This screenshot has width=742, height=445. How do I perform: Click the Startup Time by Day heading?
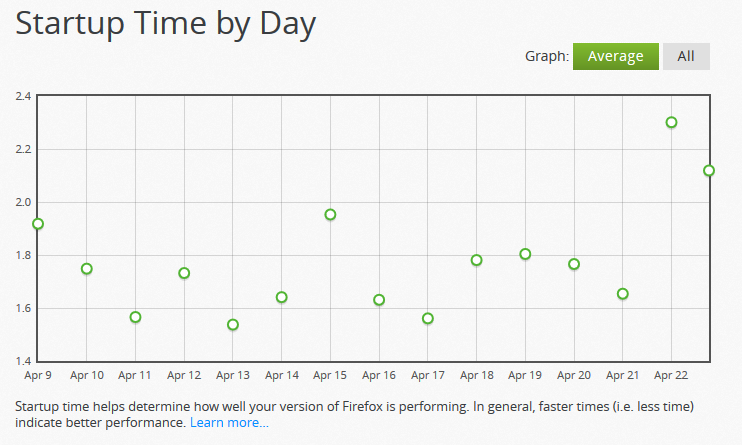(x=166, y=24)
